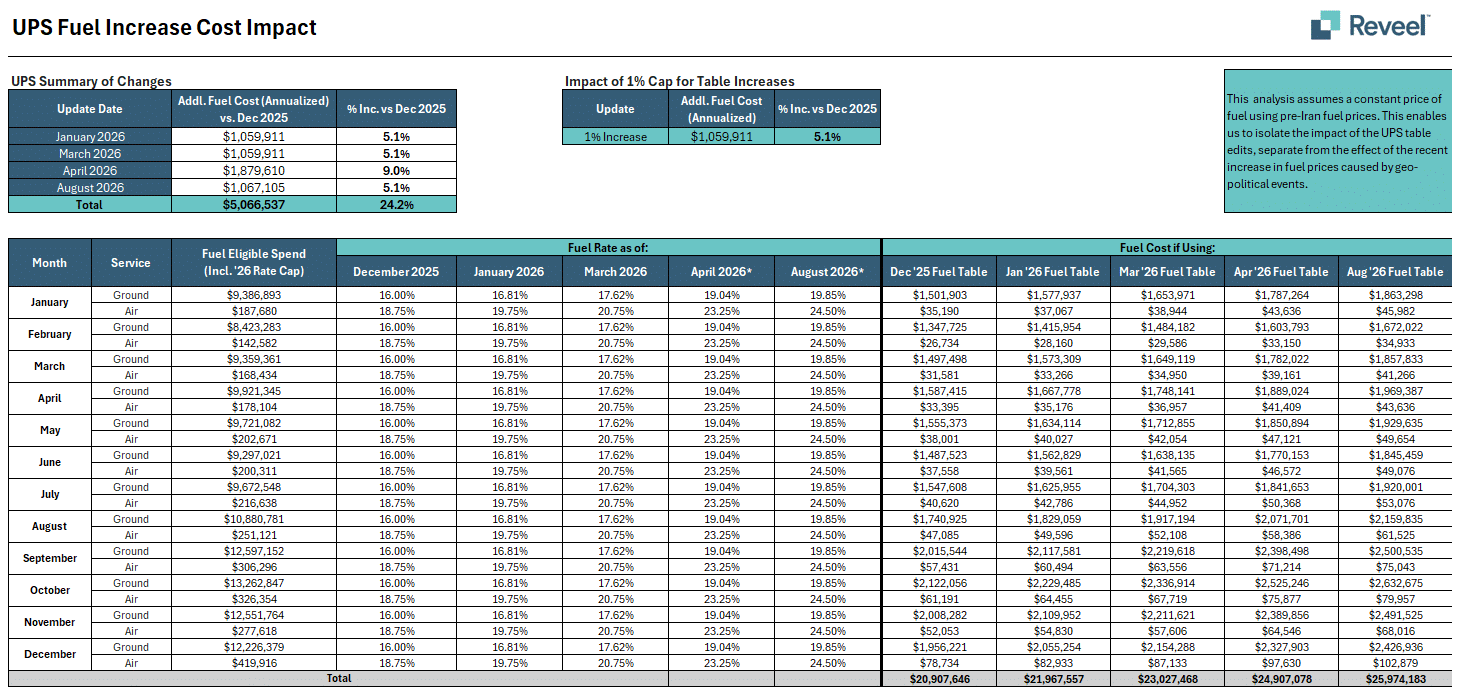Select February Ground spend $8,423,283

[254, 327]
